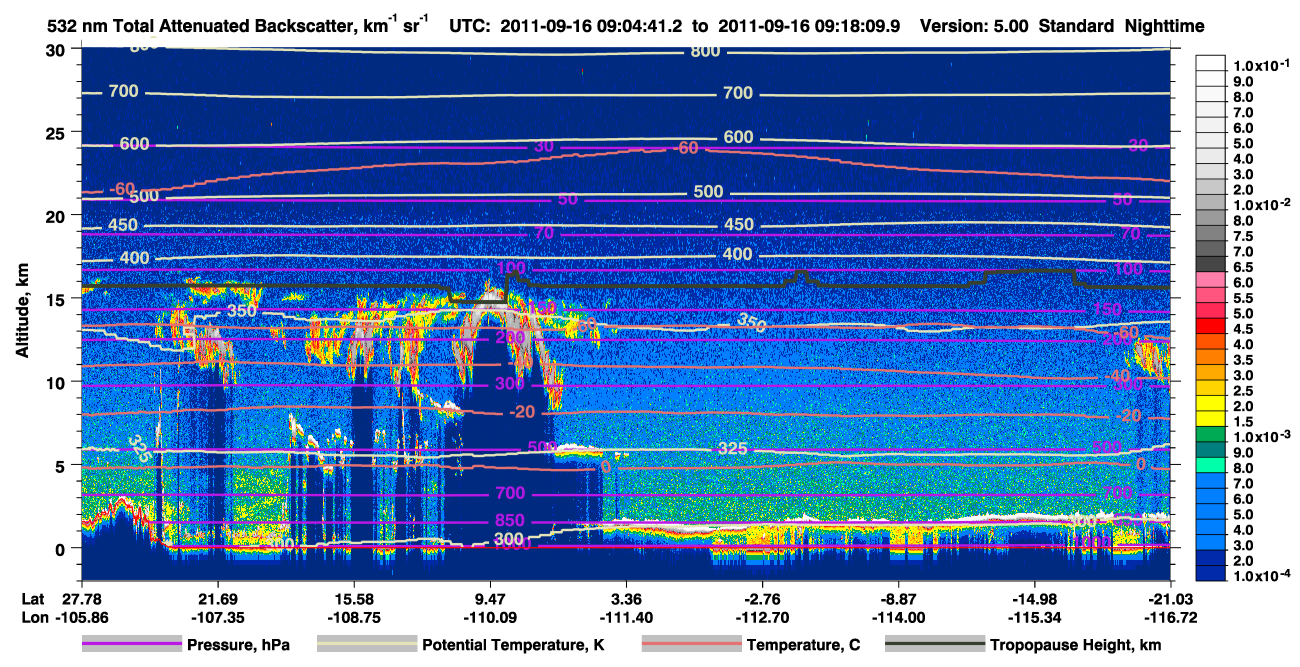Select the salmon temperature line sample in legend
Image resolution: width=1300 pixels, height=667 pixels.
click(x=691, y=645)
